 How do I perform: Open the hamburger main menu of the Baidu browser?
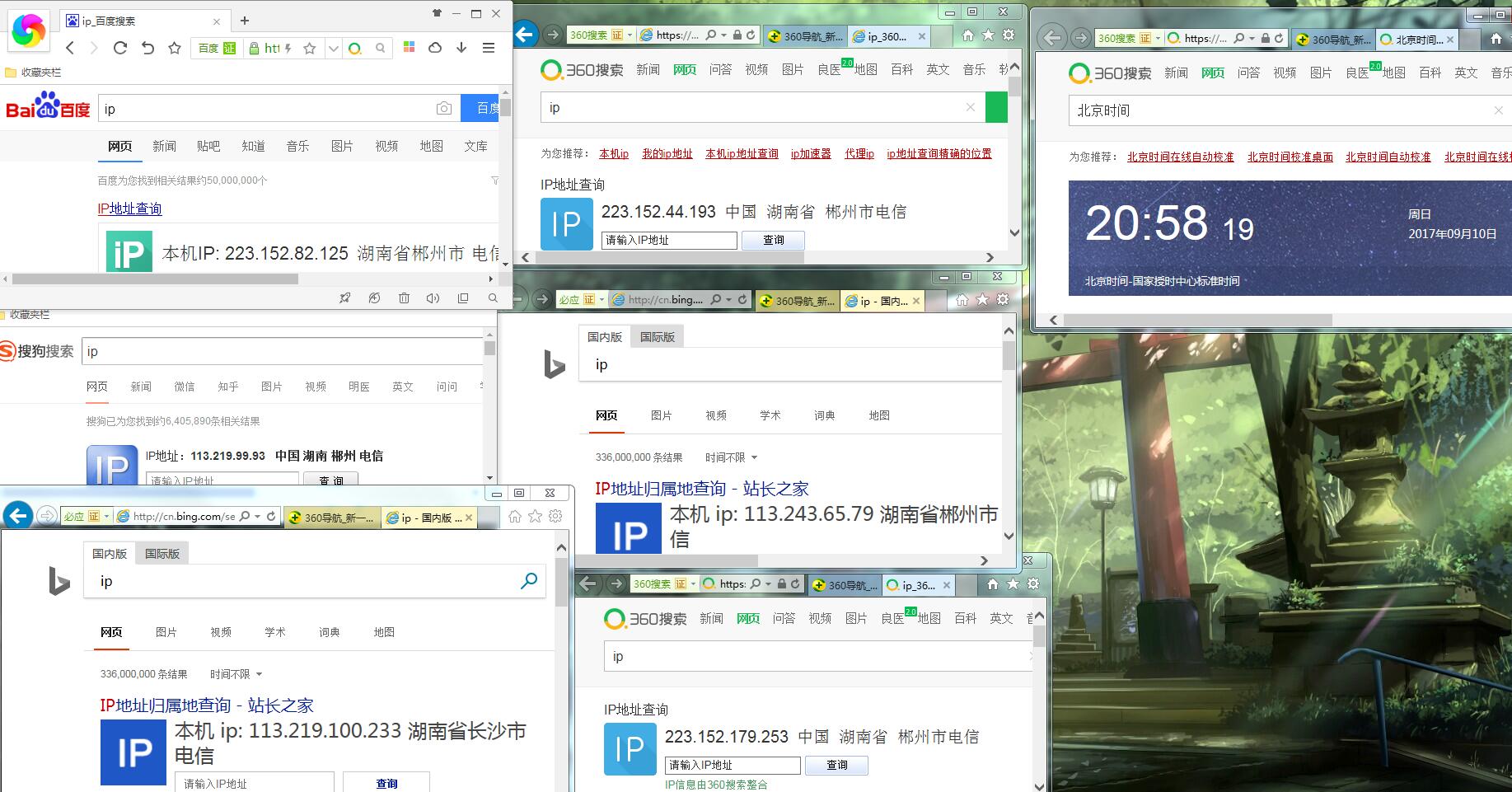coord(489,48)
